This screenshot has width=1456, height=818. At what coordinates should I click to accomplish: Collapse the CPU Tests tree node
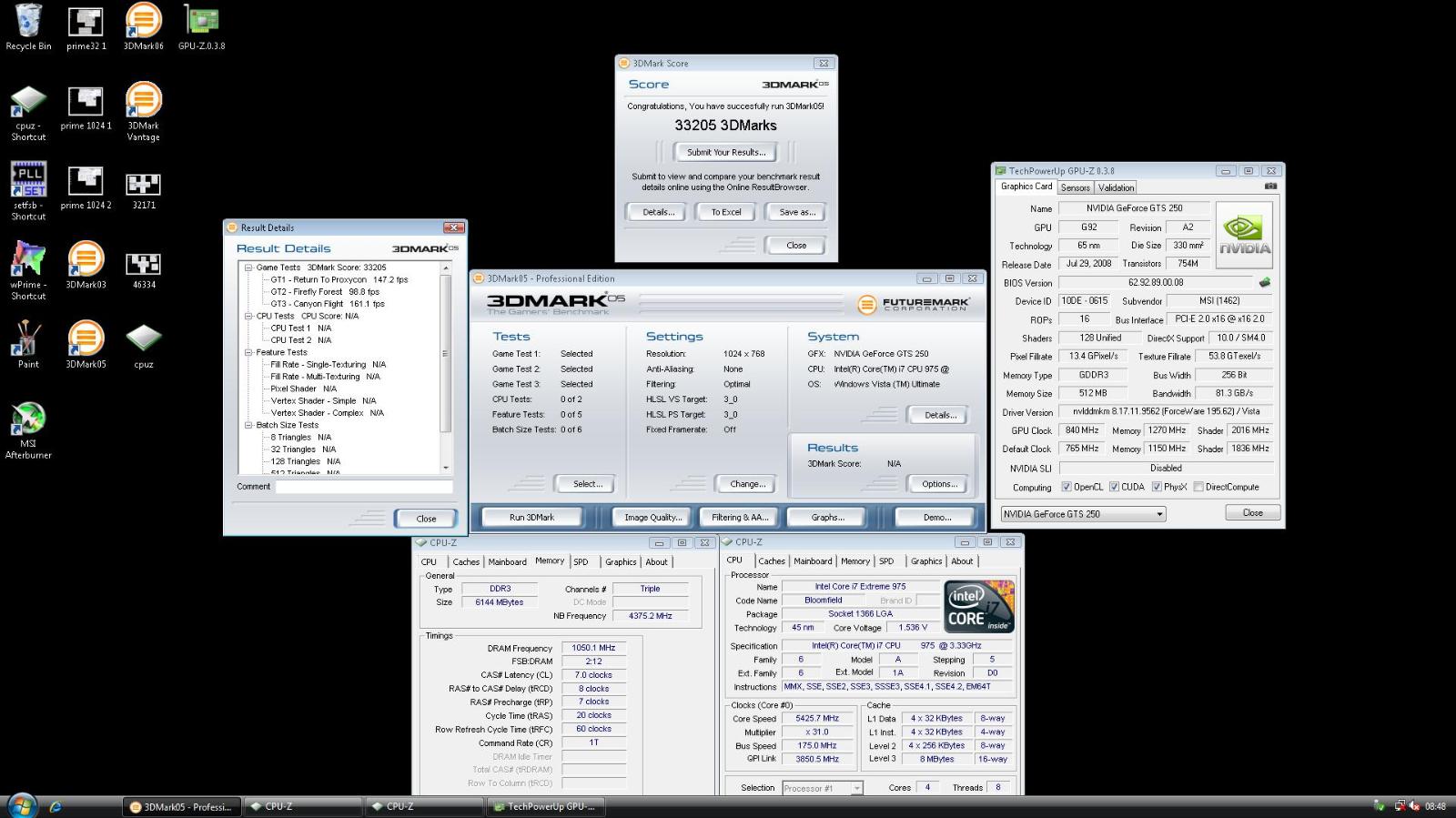(248, 316)
